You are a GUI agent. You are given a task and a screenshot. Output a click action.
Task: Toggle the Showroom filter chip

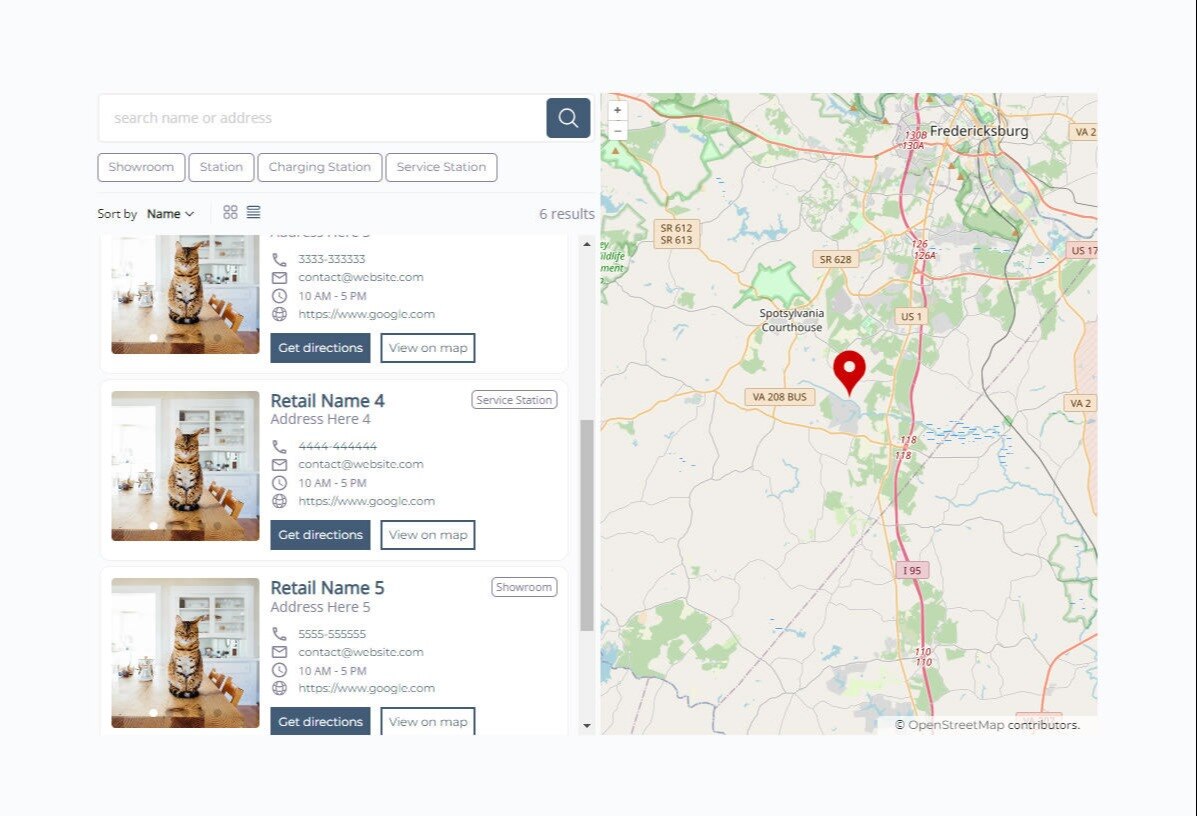click(141, 167)
